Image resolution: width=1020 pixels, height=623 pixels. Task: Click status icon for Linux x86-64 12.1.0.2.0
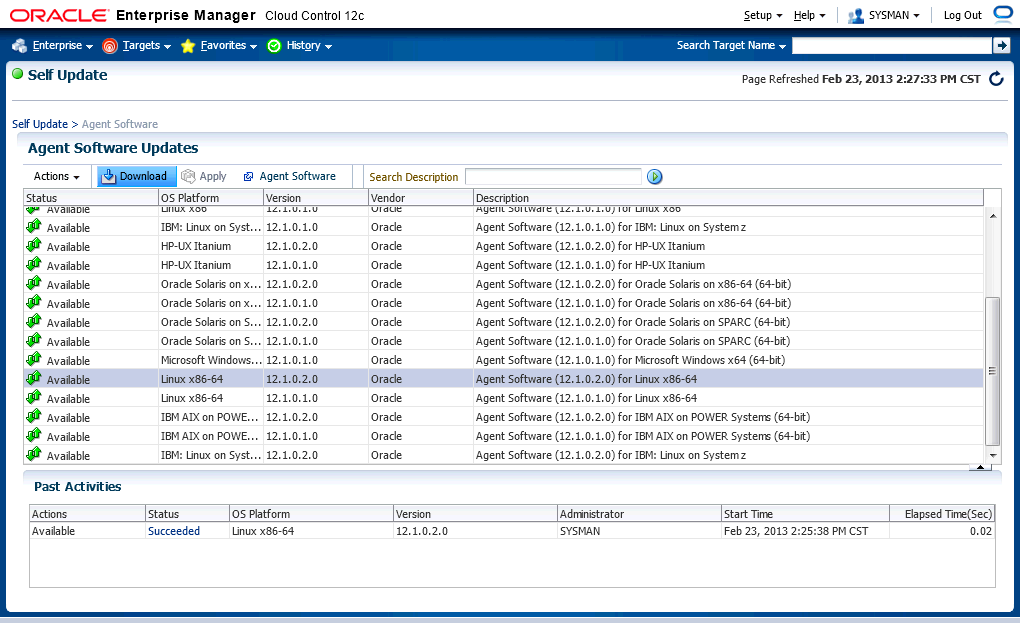click(x=34, y=378)
